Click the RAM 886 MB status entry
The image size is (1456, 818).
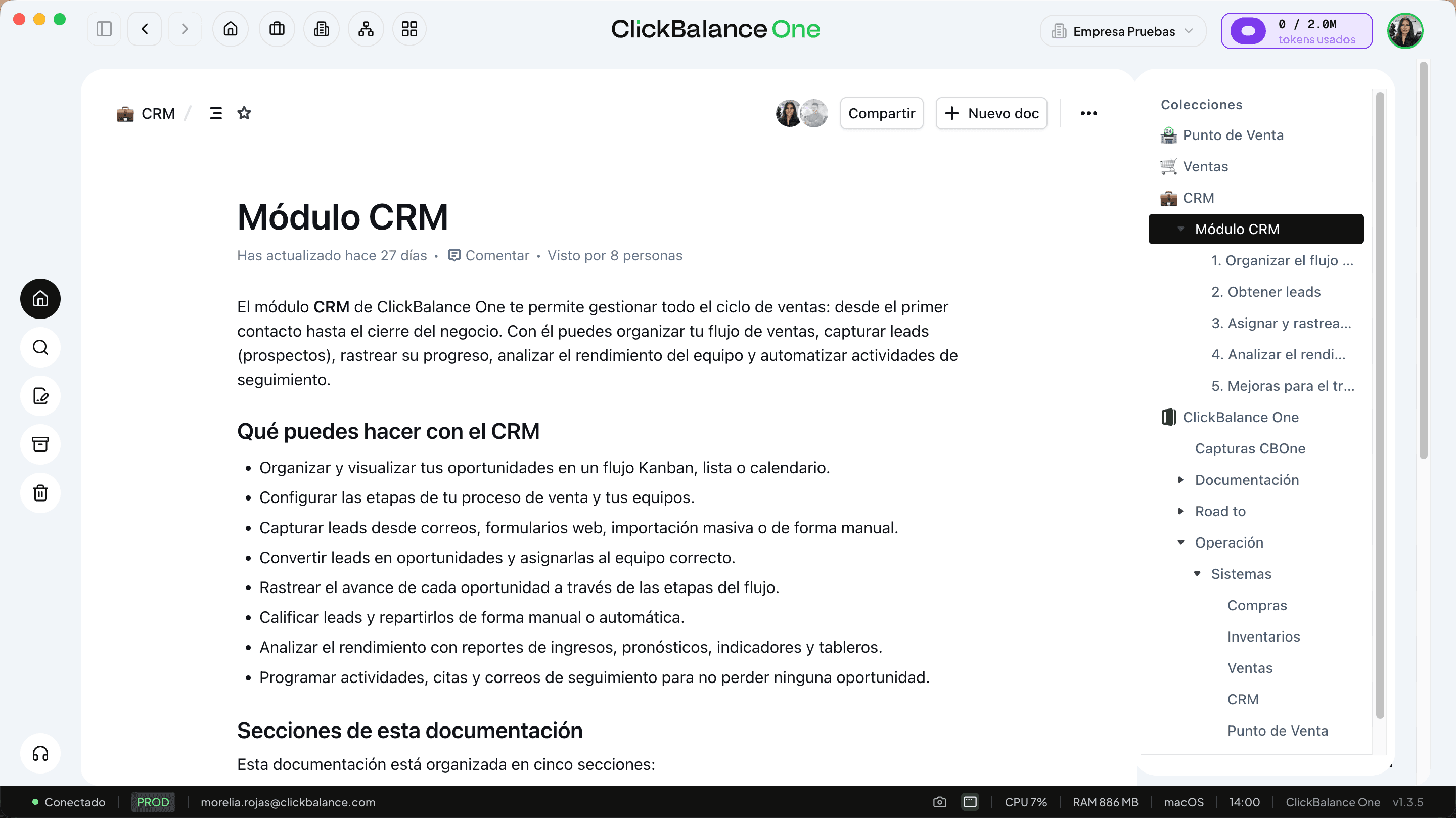1105,802
